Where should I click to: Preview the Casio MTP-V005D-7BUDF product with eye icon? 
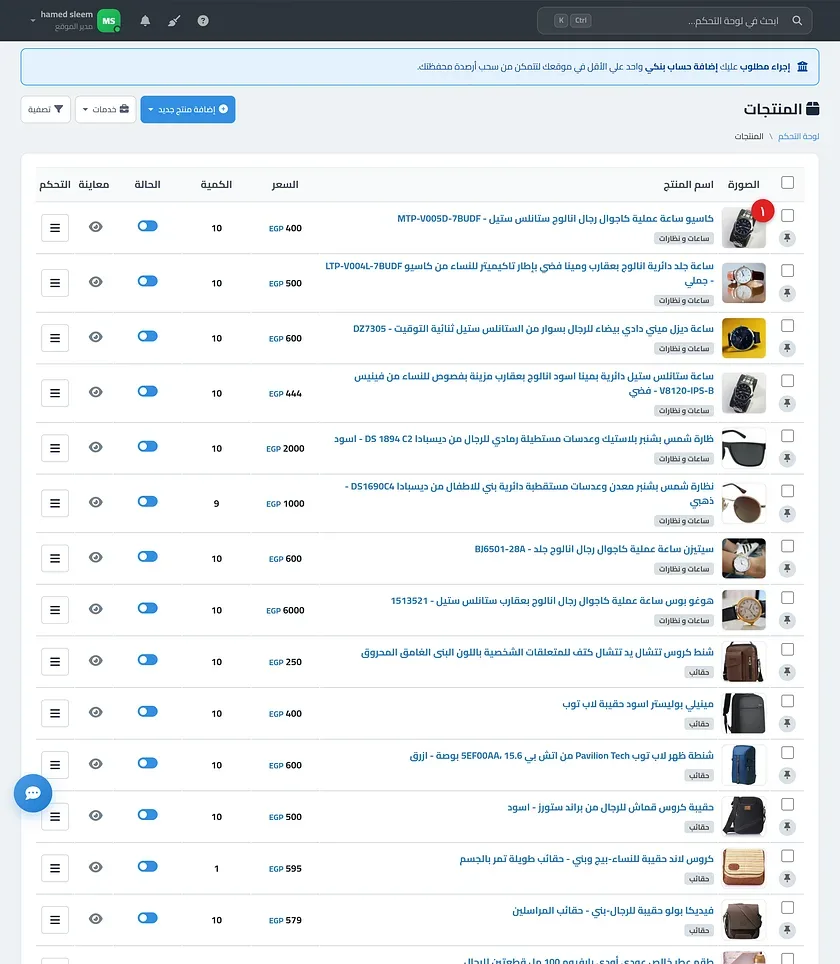[x=95, y=227]
